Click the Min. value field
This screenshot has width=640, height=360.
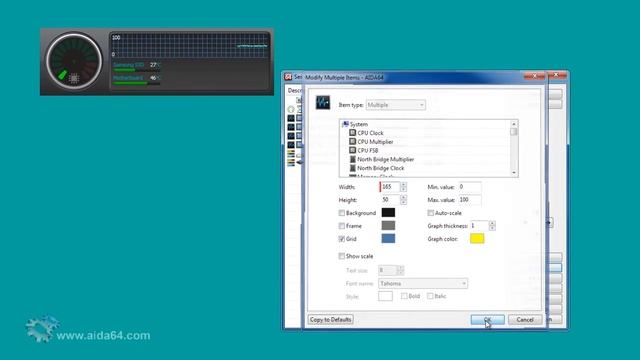[470, 187]
